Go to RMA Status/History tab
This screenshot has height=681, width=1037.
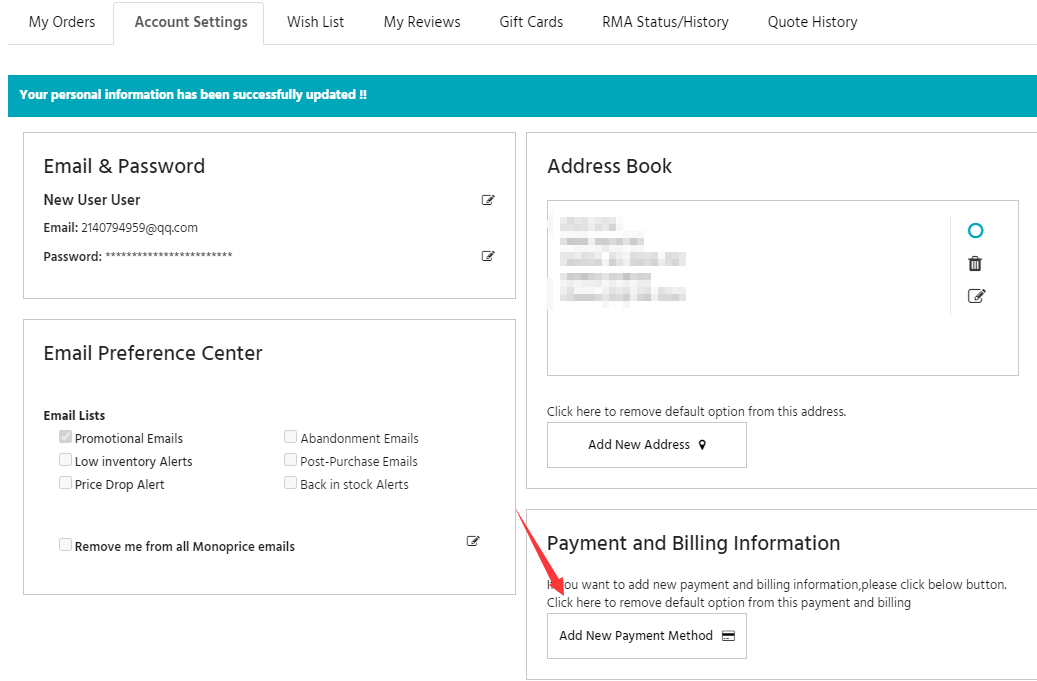point(665,22)
